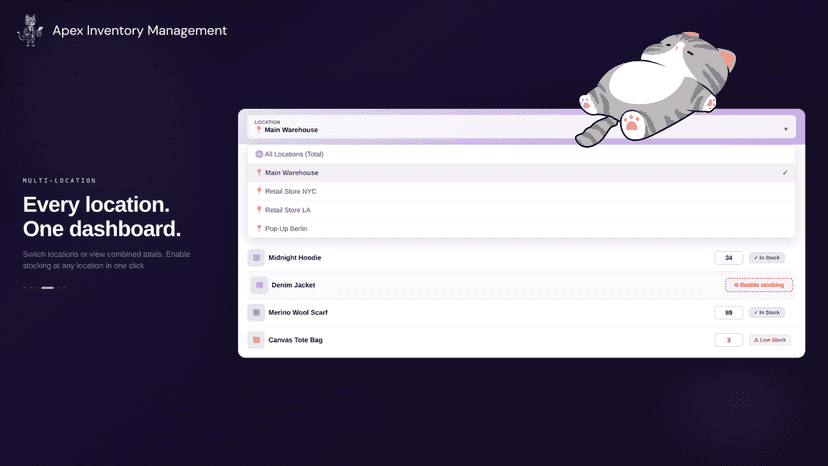Click the Canvas Tote Bag product icon
828x466 pixels.
256,340
